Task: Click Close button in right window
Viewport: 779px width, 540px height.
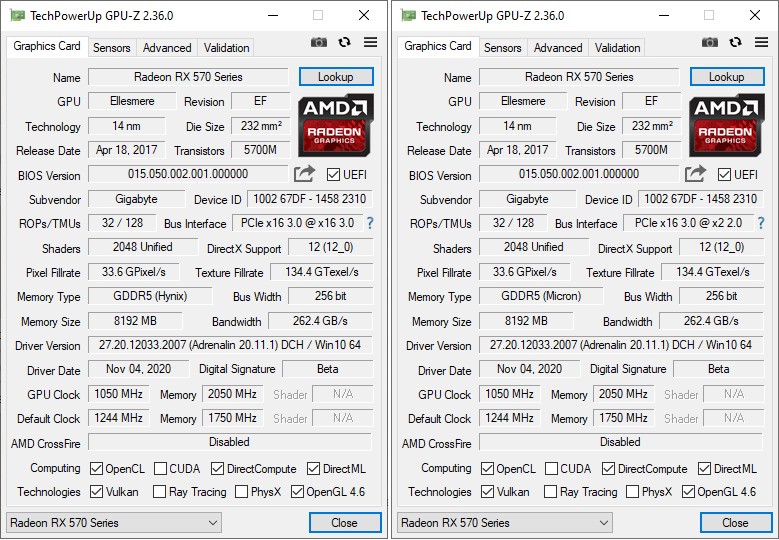Action: coord(736,523)
